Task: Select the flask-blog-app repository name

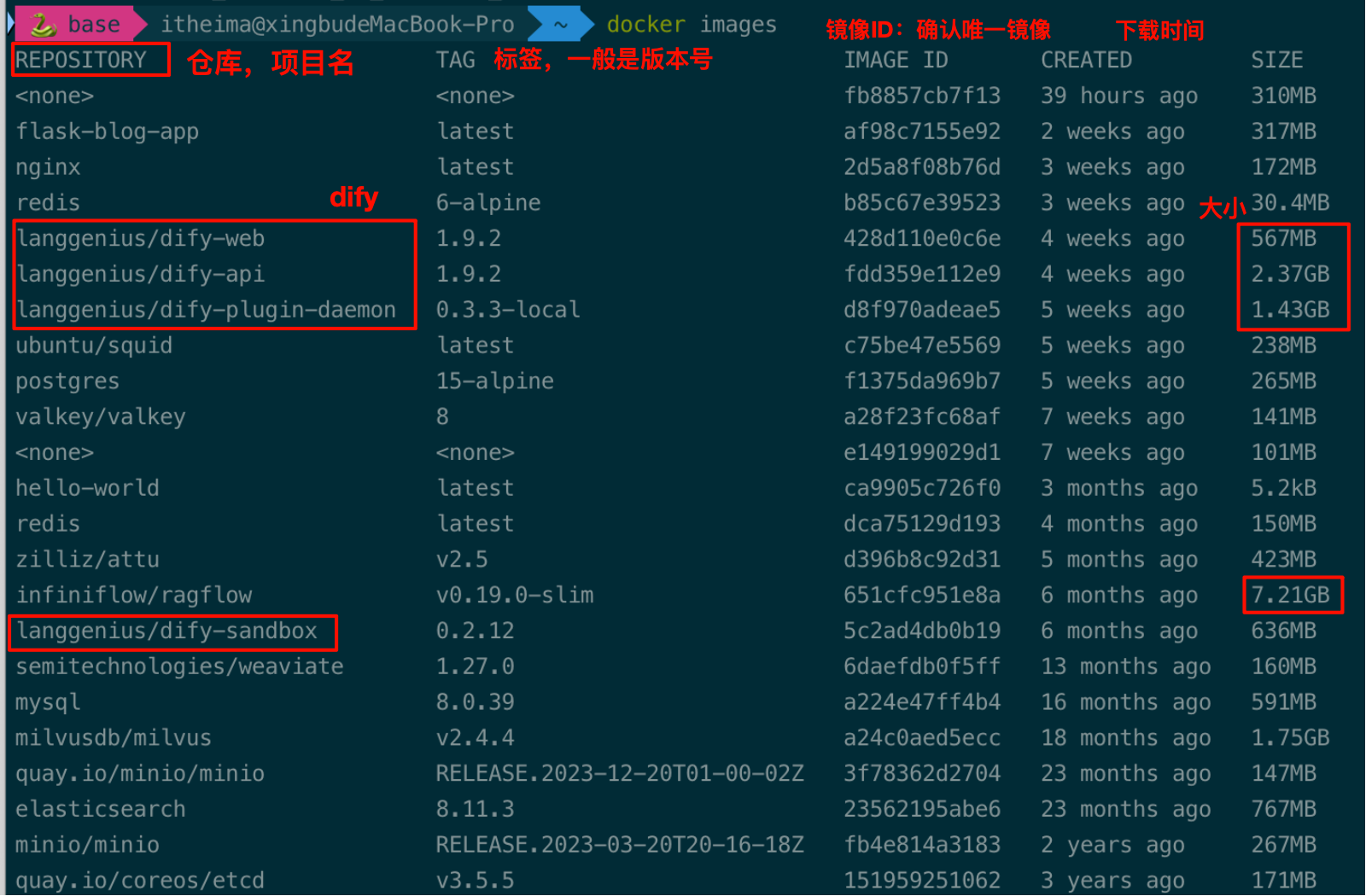Action: coord(108,131)
